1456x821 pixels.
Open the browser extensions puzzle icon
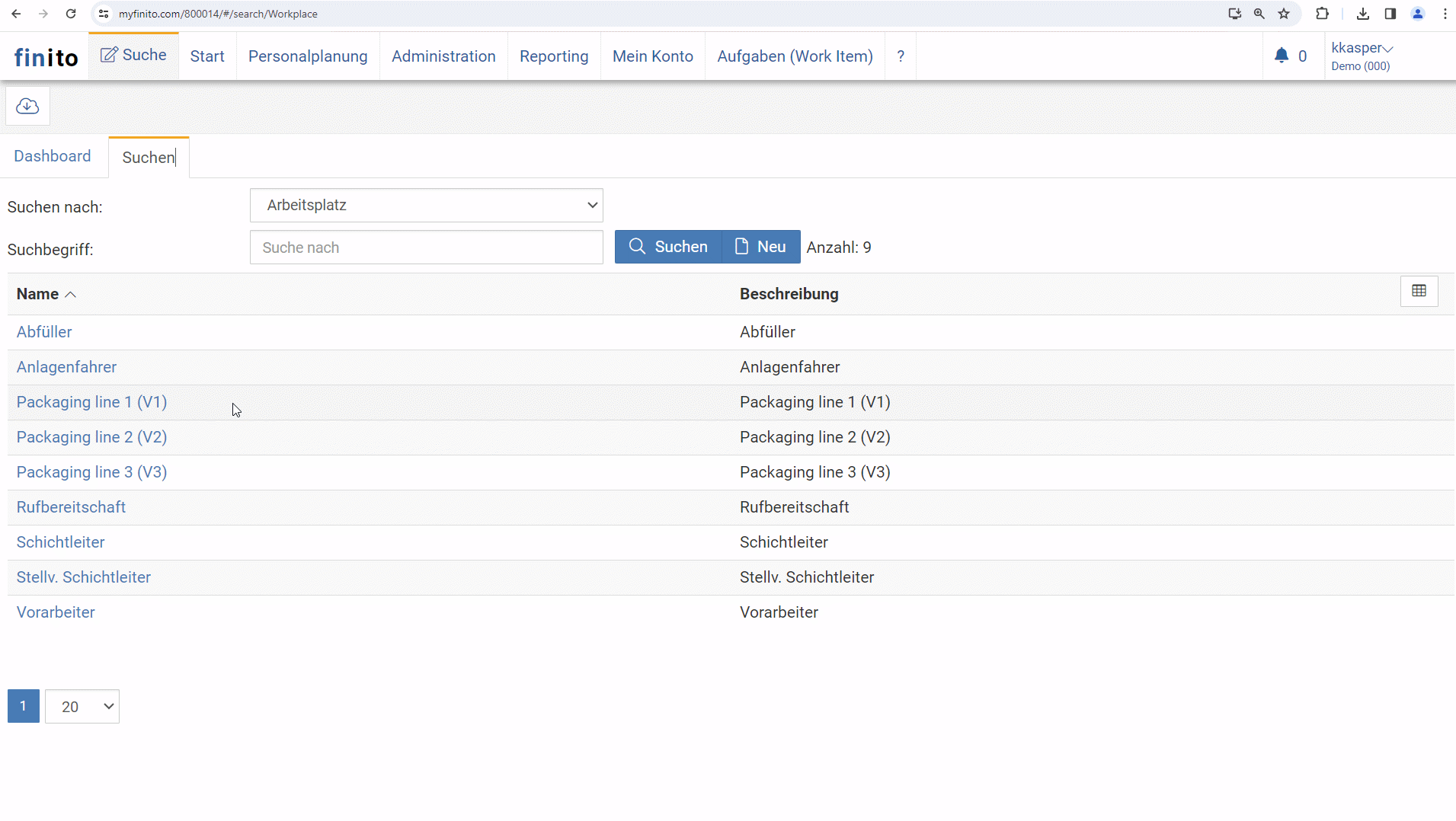pyautogui.click(x=1322, y=14)
